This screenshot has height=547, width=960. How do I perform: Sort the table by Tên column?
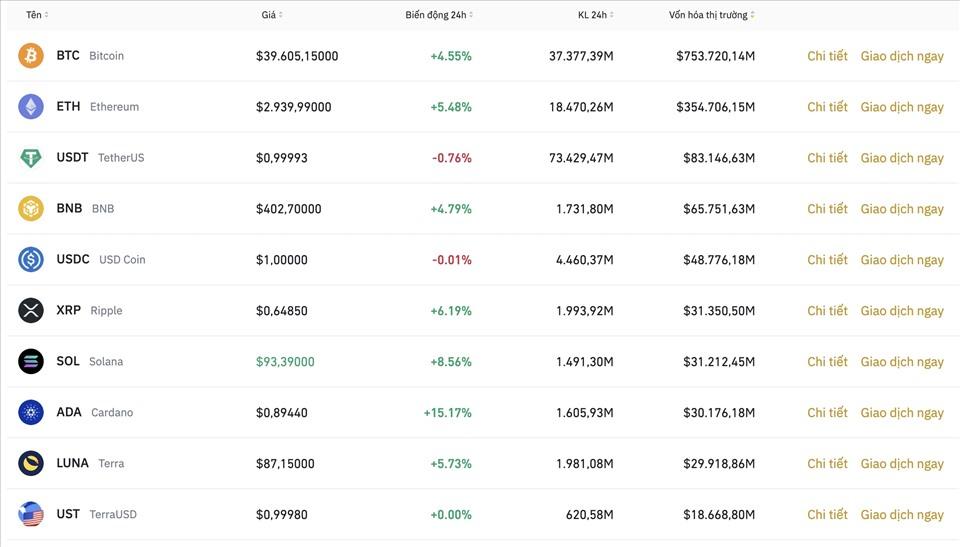[36, 15]
